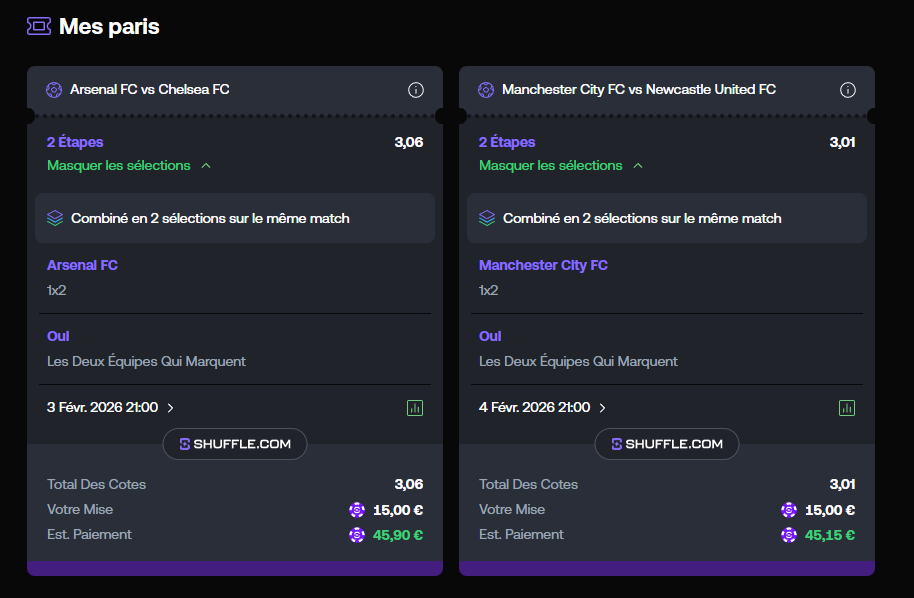
Task: Click the 3 Févr. 2026 21:00 date
Action: (x=103, y=407)
